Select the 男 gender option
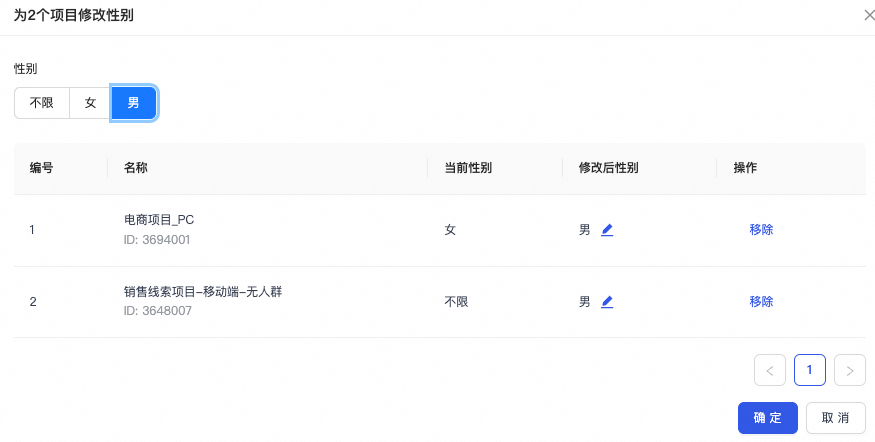875x442 pixels. 133,103
